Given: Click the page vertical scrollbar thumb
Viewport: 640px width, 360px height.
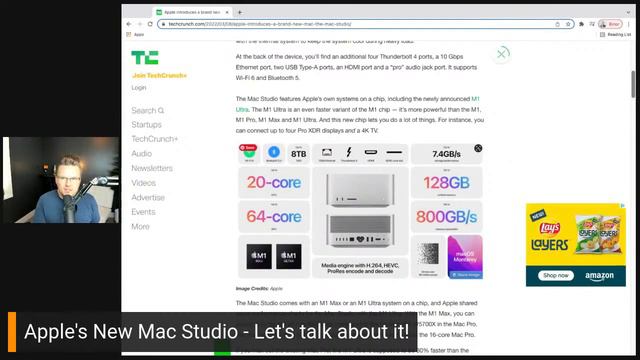Looking at the screenshot, I should click(x=633, y=84).
